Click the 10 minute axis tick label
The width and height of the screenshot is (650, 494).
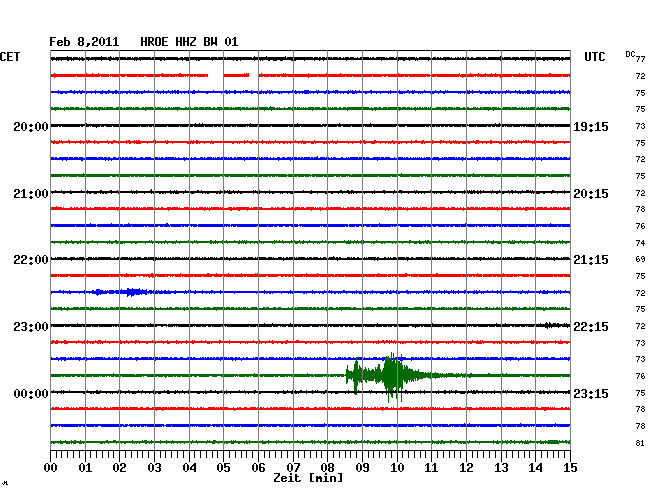397,468
